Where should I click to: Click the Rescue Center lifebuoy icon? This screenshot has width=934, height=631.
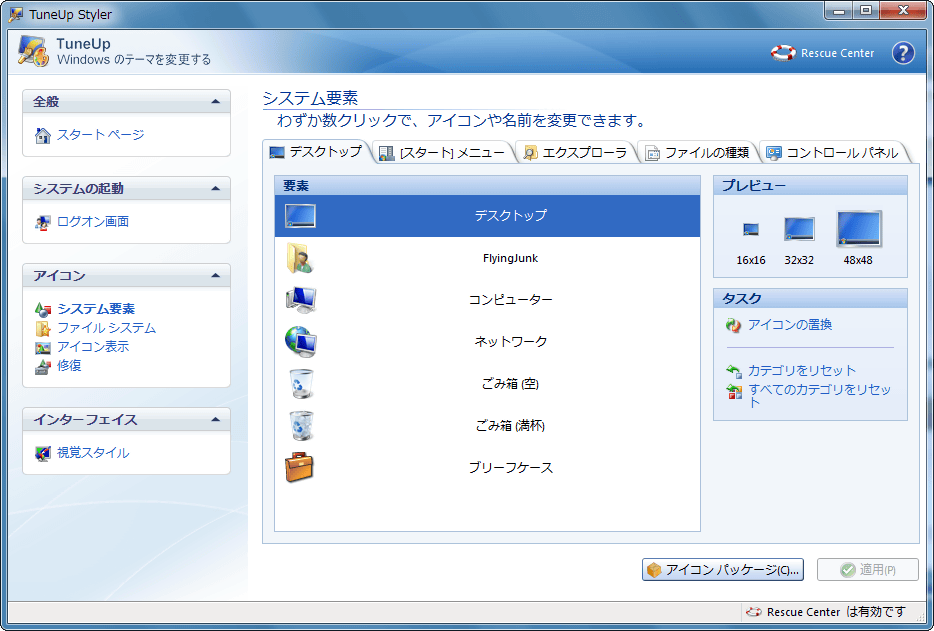point(783,53)
